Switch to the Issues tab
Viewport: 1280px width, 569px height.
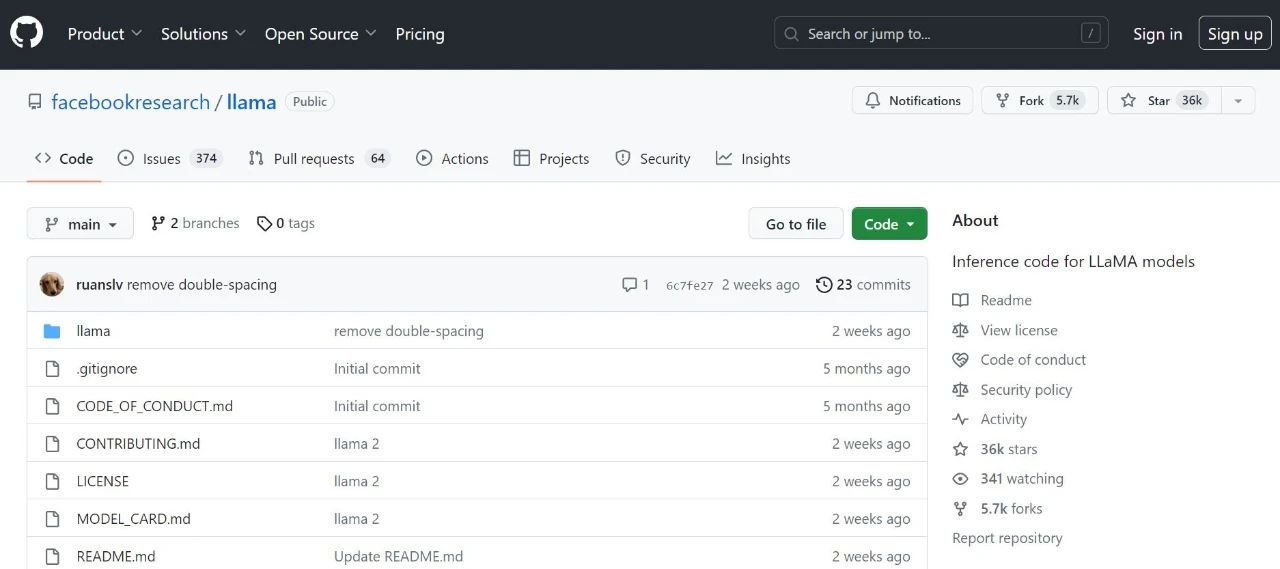[x=169, y=159]
